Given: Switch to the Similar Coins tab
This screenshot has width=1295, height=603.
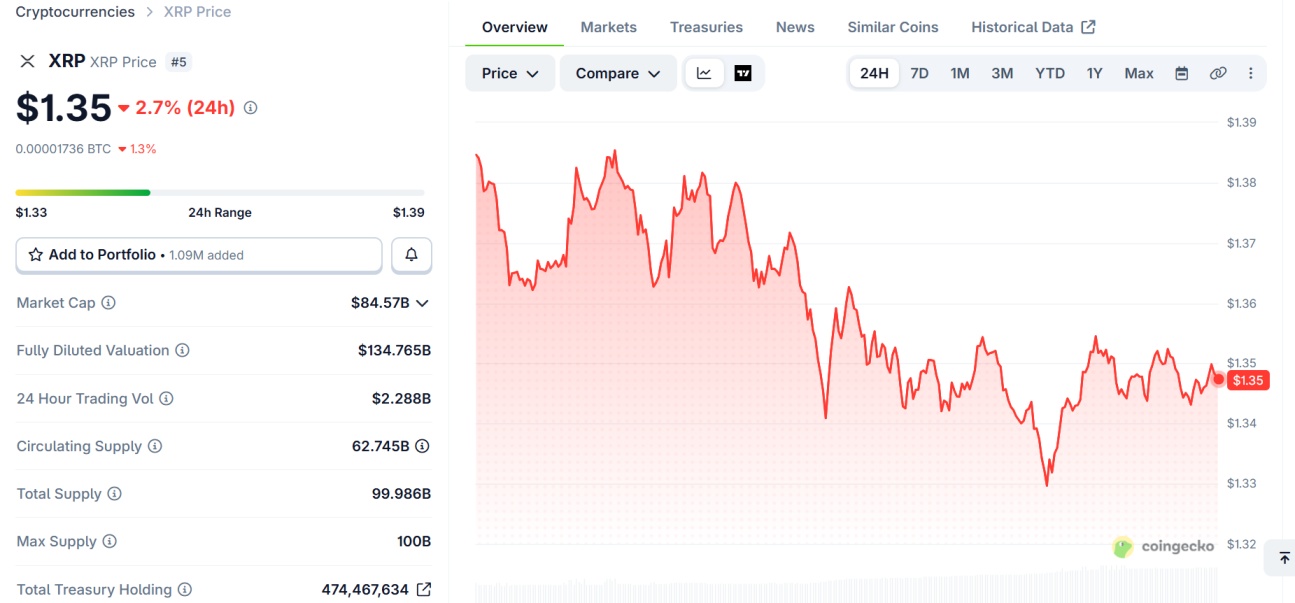Looking at the screenshot, I should coord(893,27).
